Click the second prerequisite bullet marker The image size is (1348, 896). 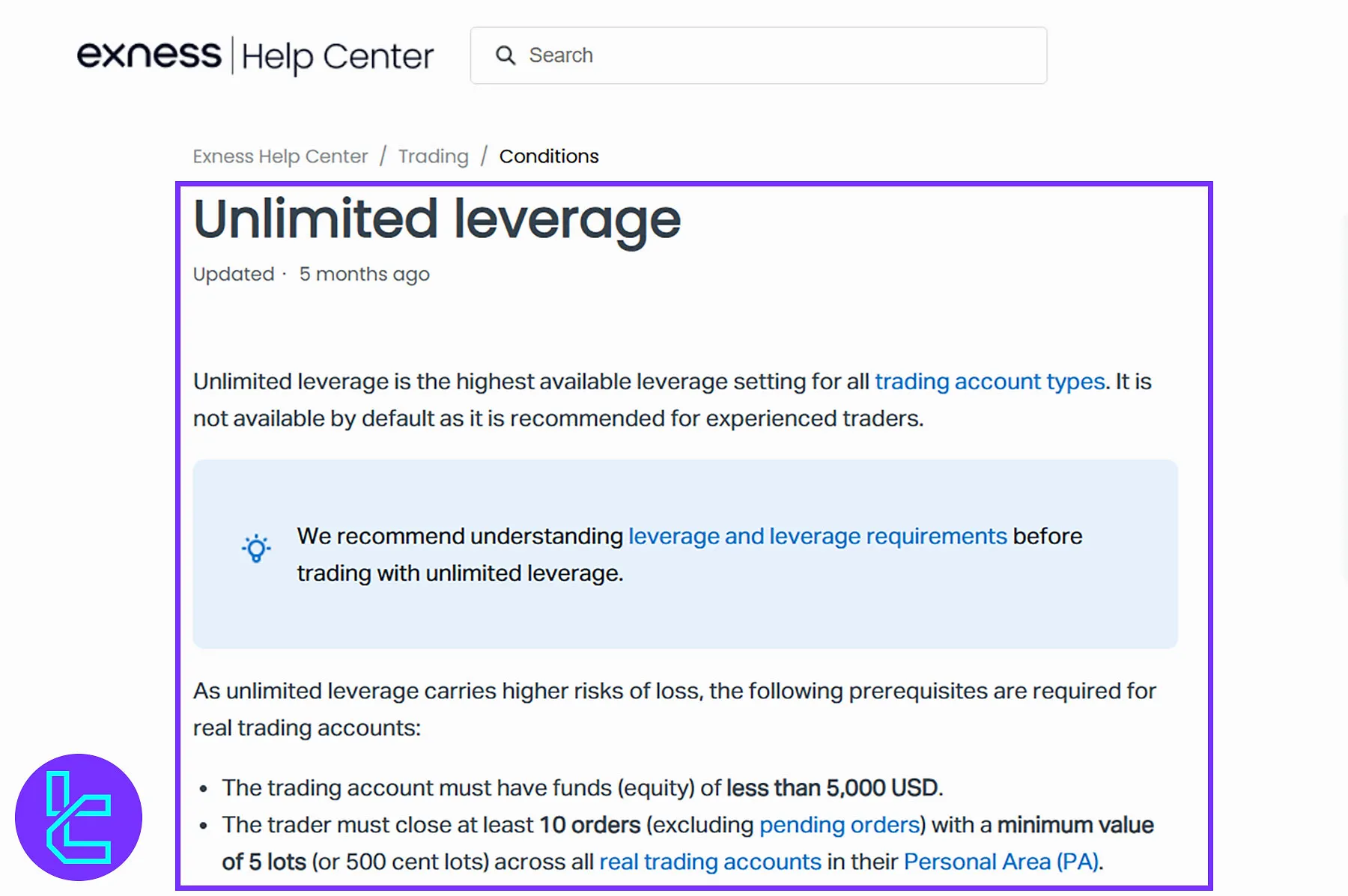click(x=204, y=826)
